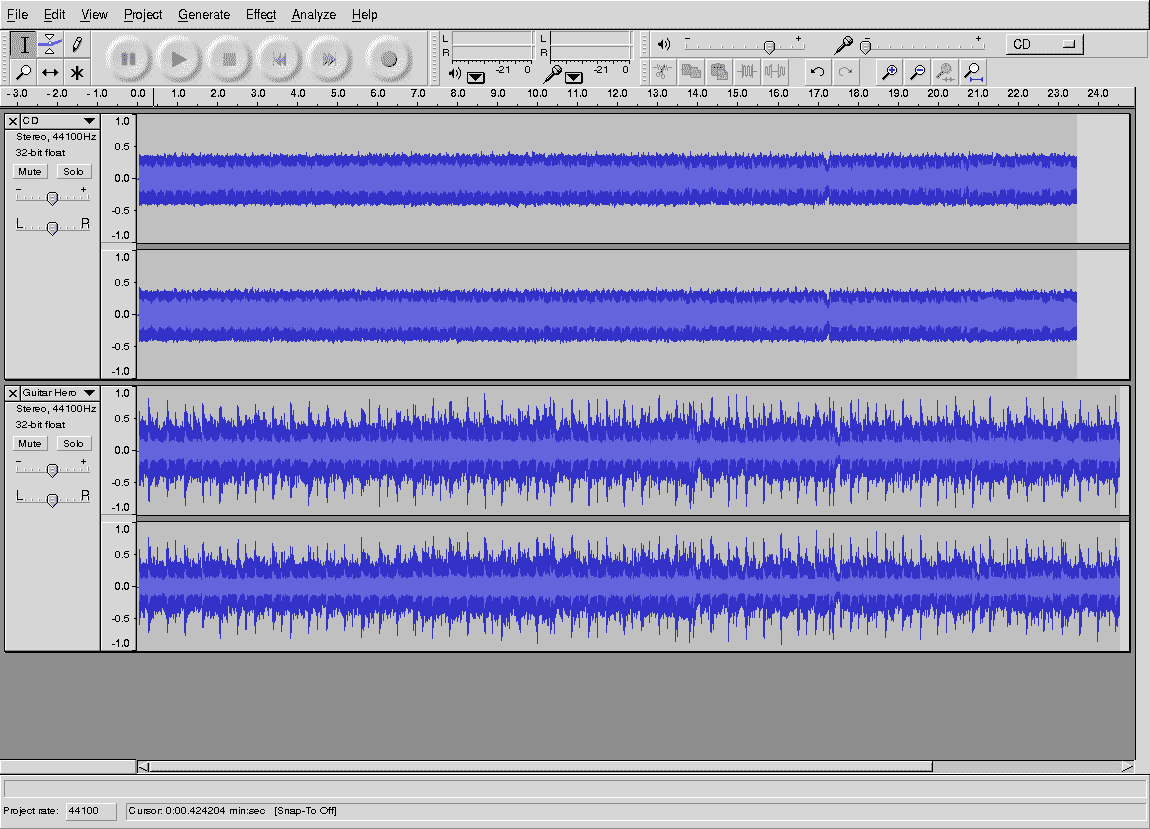
Task: Toggle Mute on Guitar Hero track
Action: click(x=30, y=443)
